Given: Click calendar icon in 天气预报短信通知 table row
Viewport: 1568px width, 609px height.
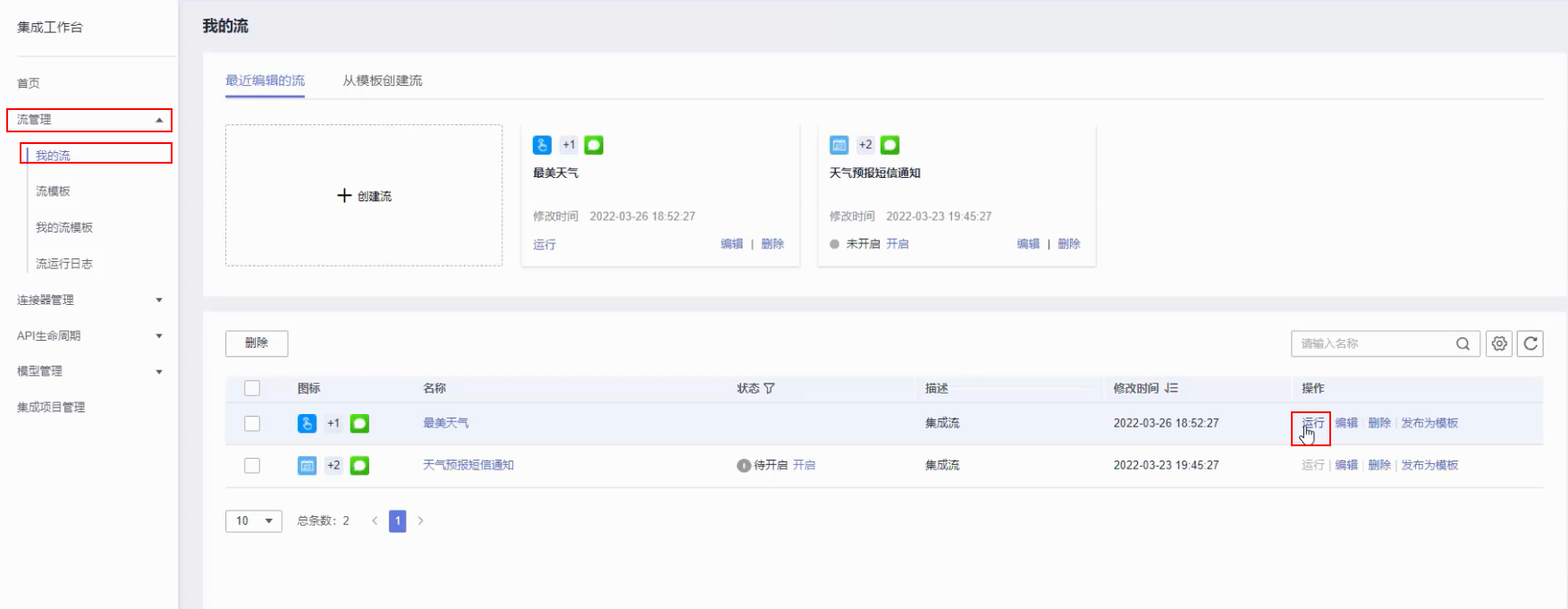Looking at the screenshot, I should tap(307, 466).
